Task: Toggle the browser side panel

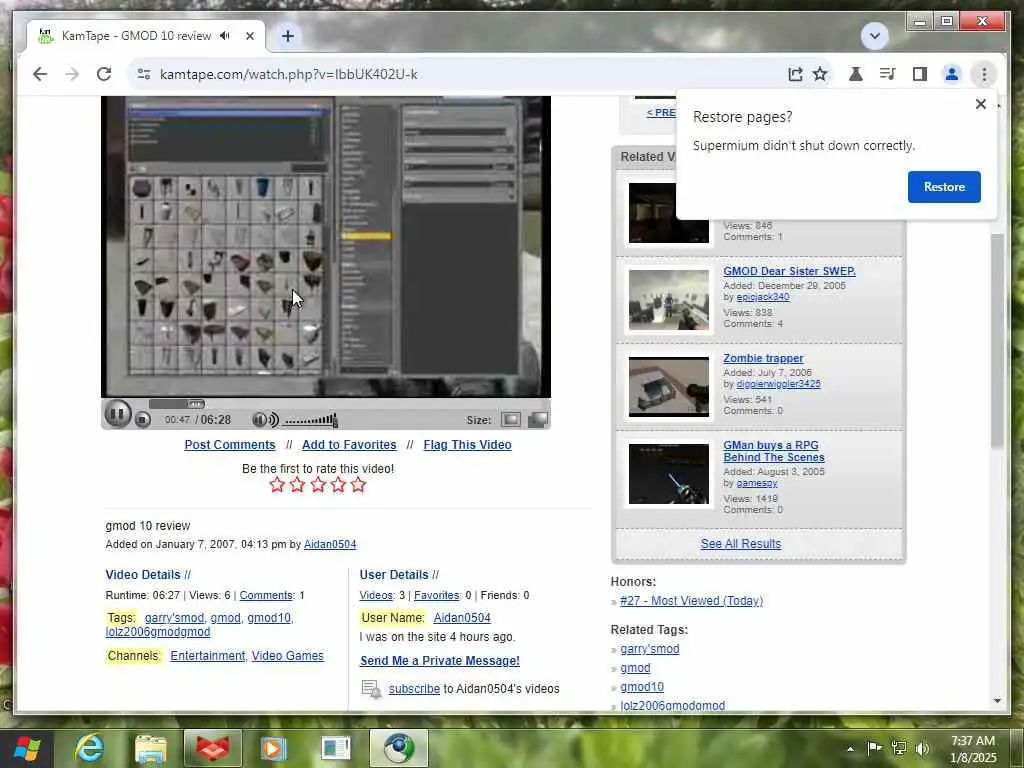Action: 920,74
